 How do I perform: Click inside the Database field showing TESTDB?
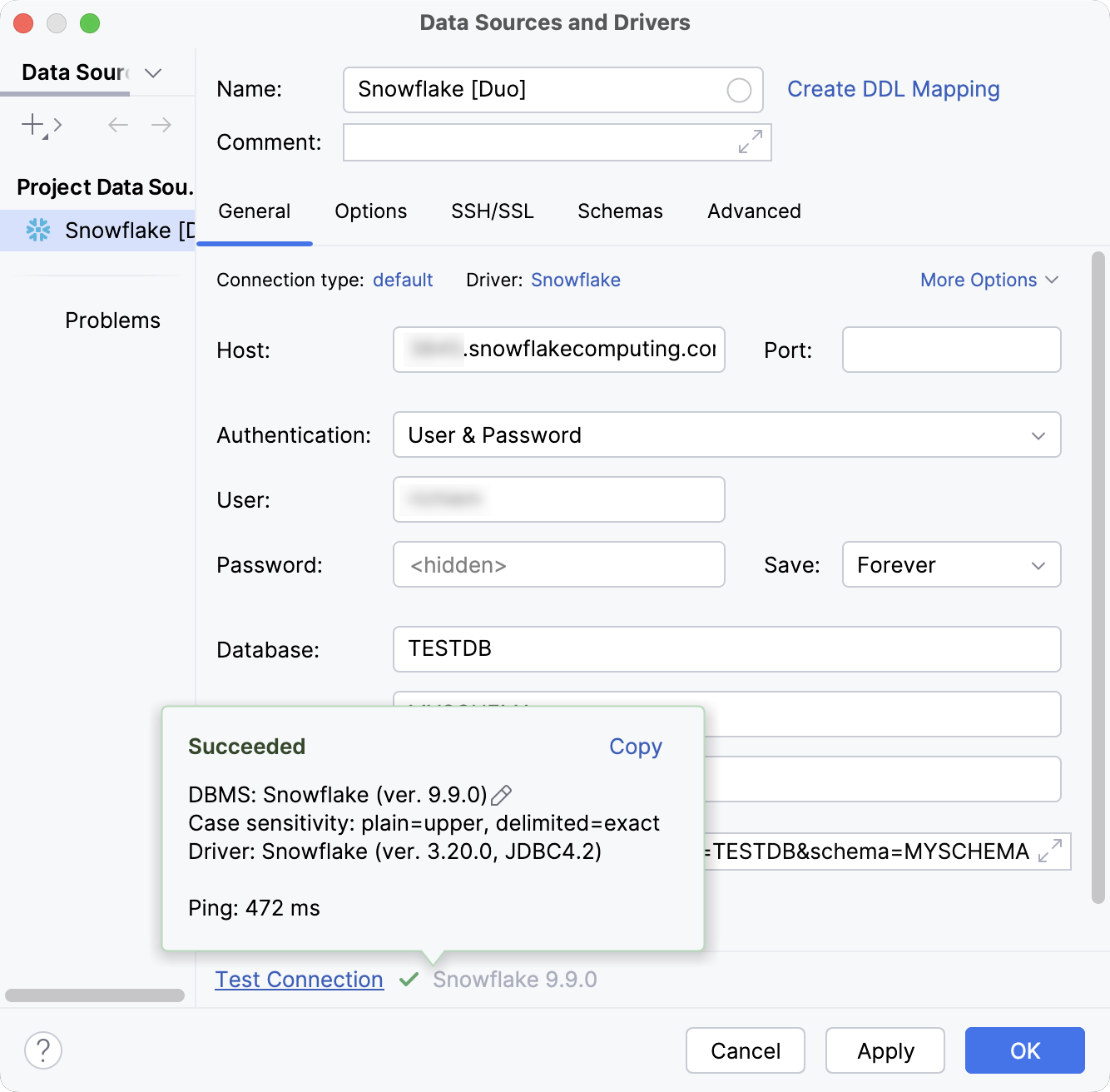[726, 649]
